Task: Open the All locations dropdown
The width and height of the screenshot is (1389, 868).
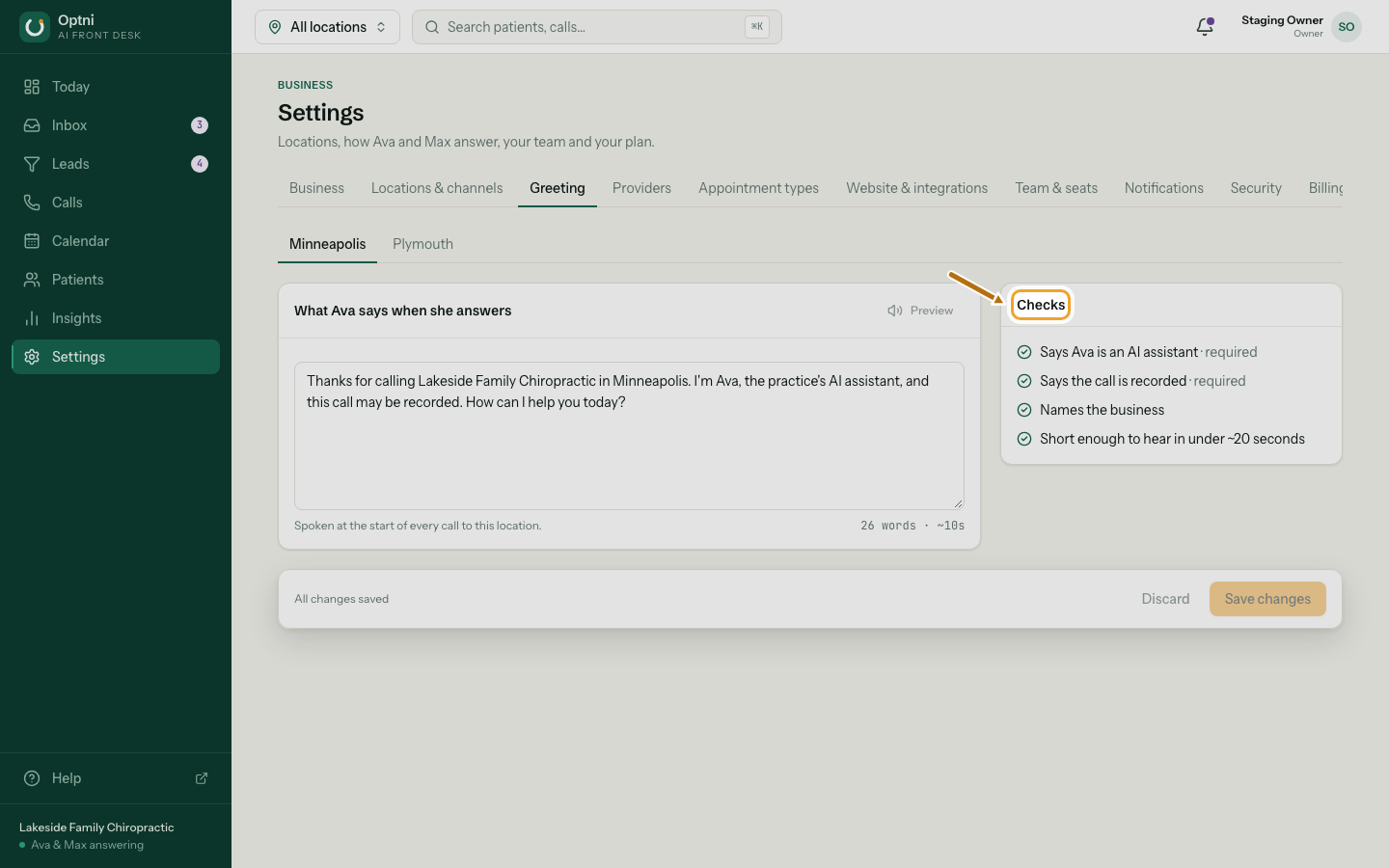Action: click(327, 27)
